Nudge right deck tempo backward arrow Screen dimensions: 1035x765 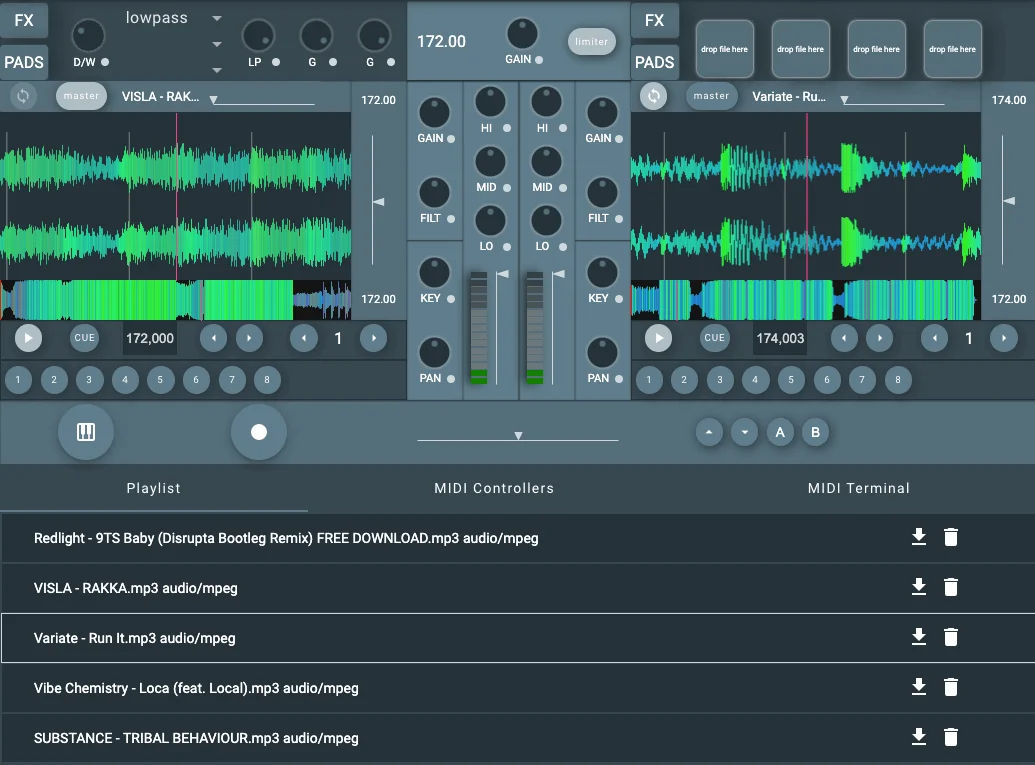(x=844, y=338)
